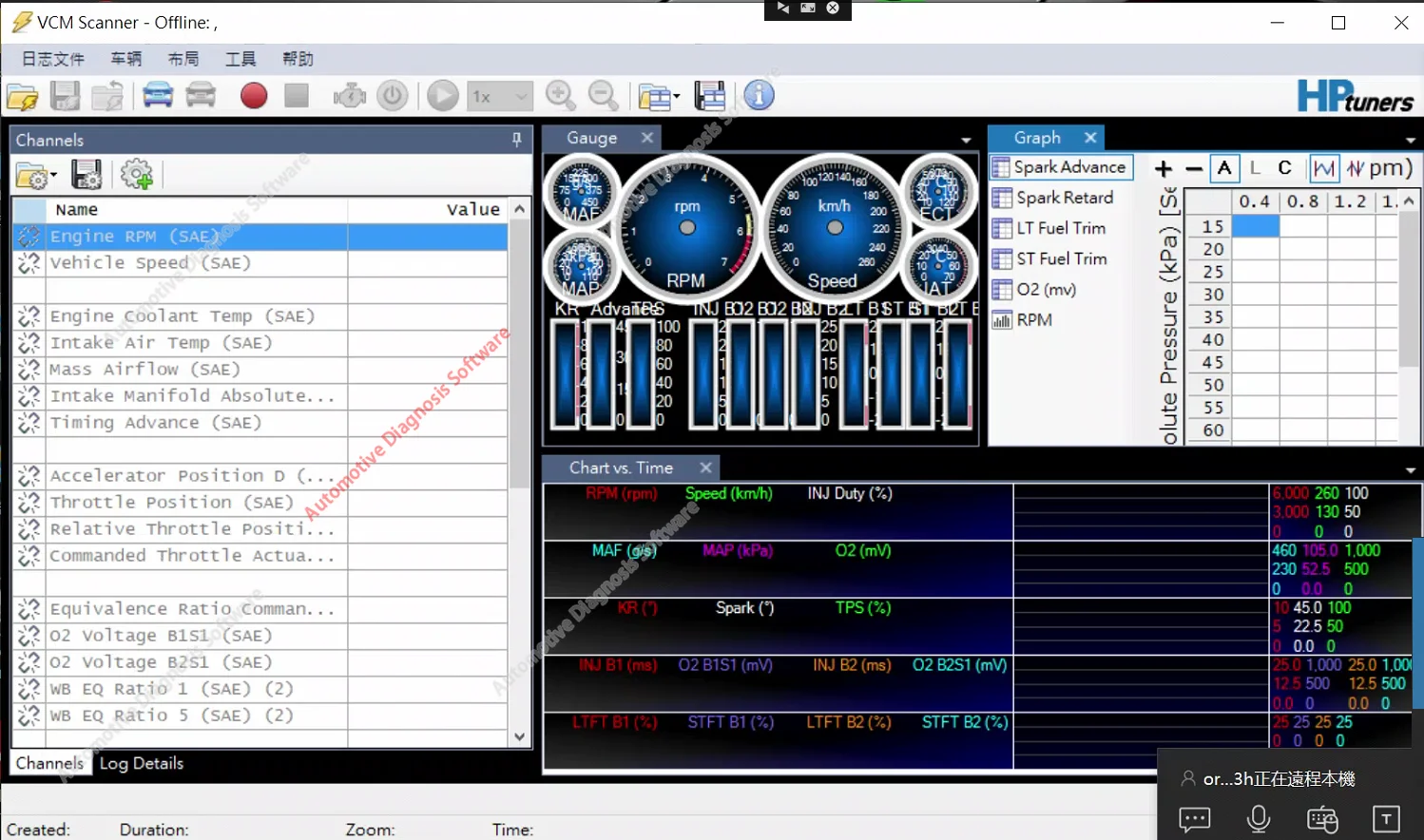
Task: Open Graph panel dropdown arrow
Action: [x=1411, y=141]
